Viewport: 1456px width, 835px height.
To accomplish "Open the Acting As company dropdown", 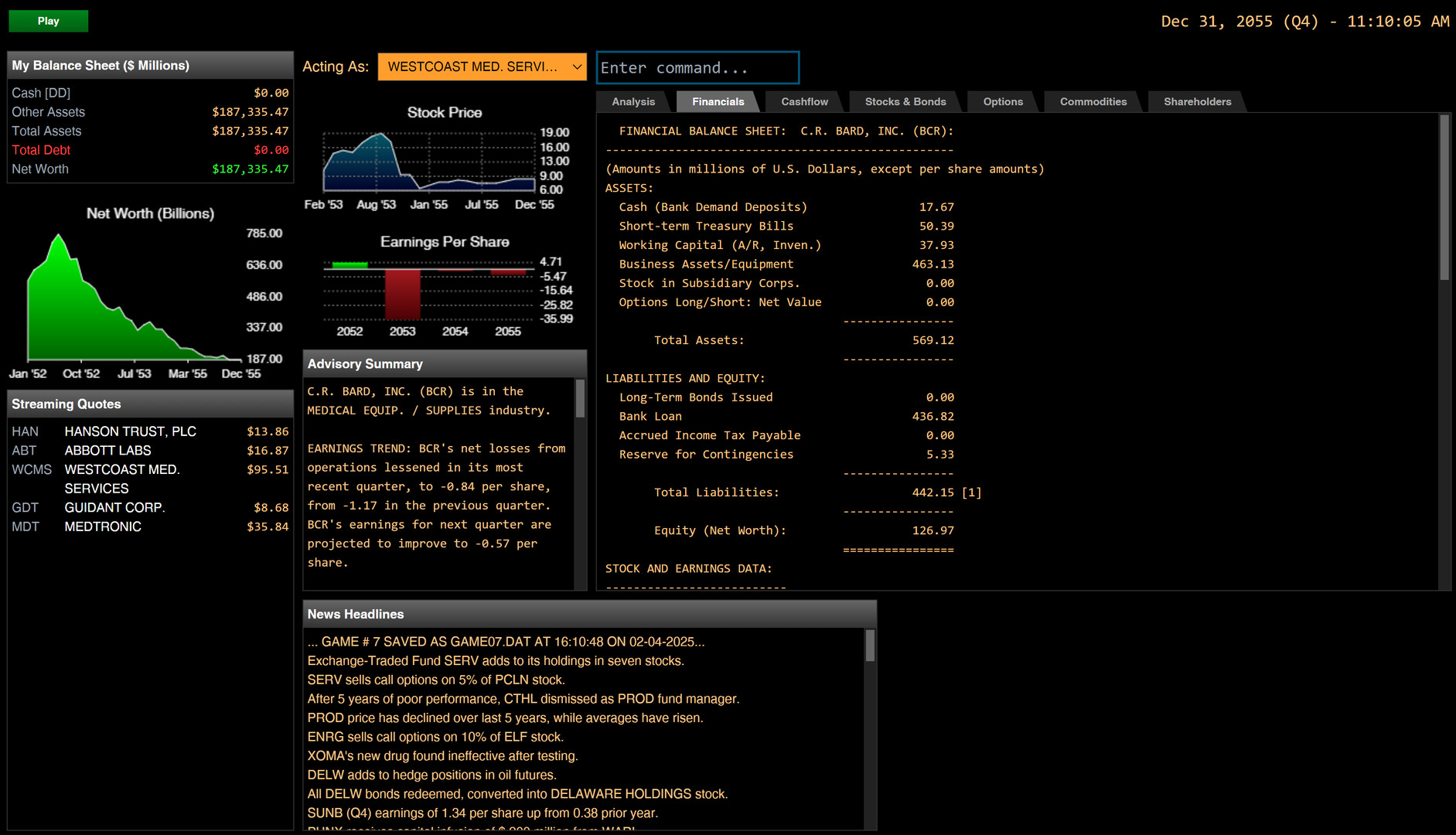I will pos(482,67).
